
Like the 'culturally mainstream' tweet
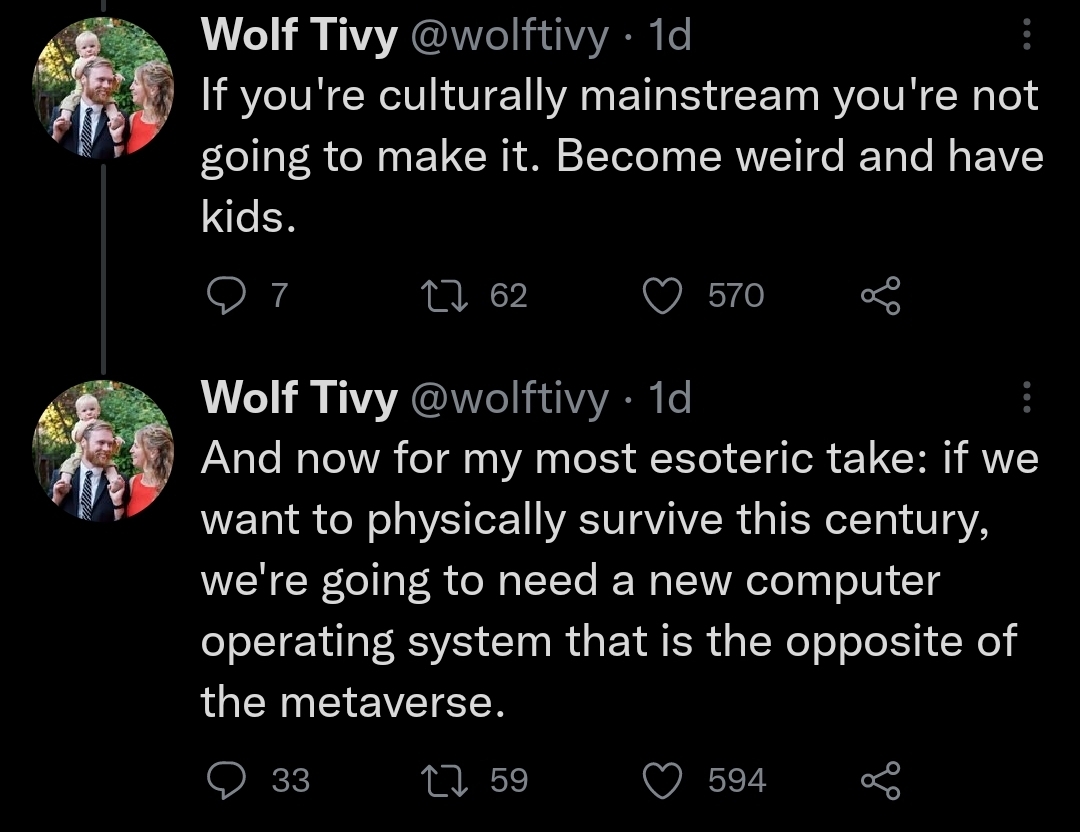661,296
